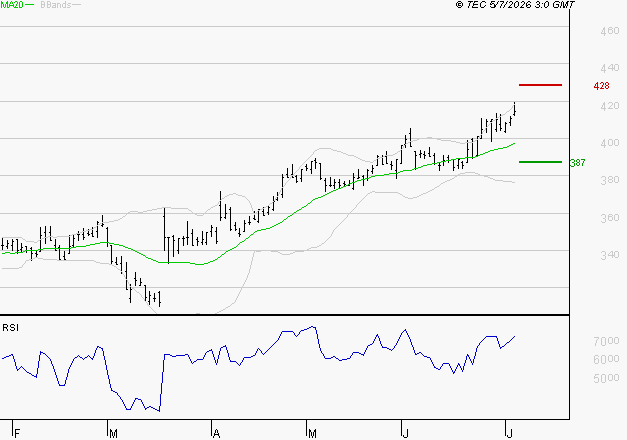Click the green 387 support line
The image size is (627, 440).
540,162
